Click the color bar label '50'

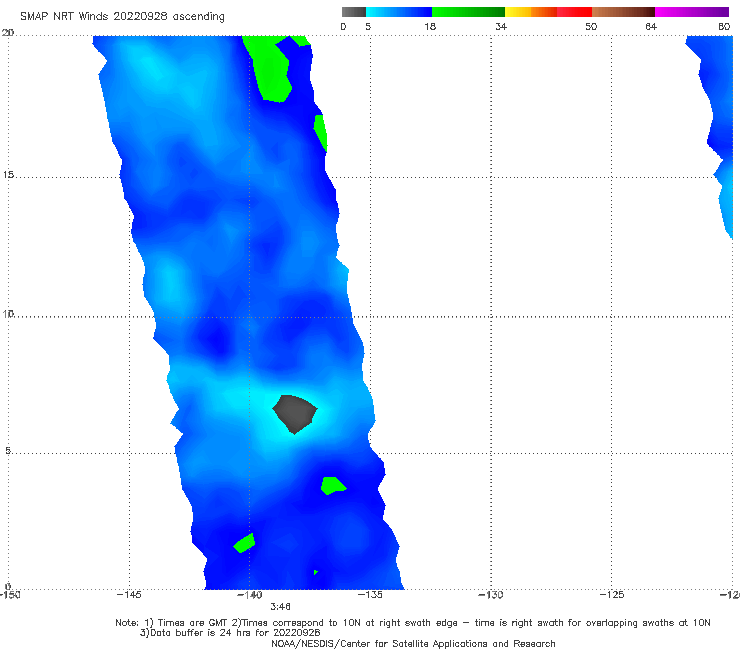point(591,26)
